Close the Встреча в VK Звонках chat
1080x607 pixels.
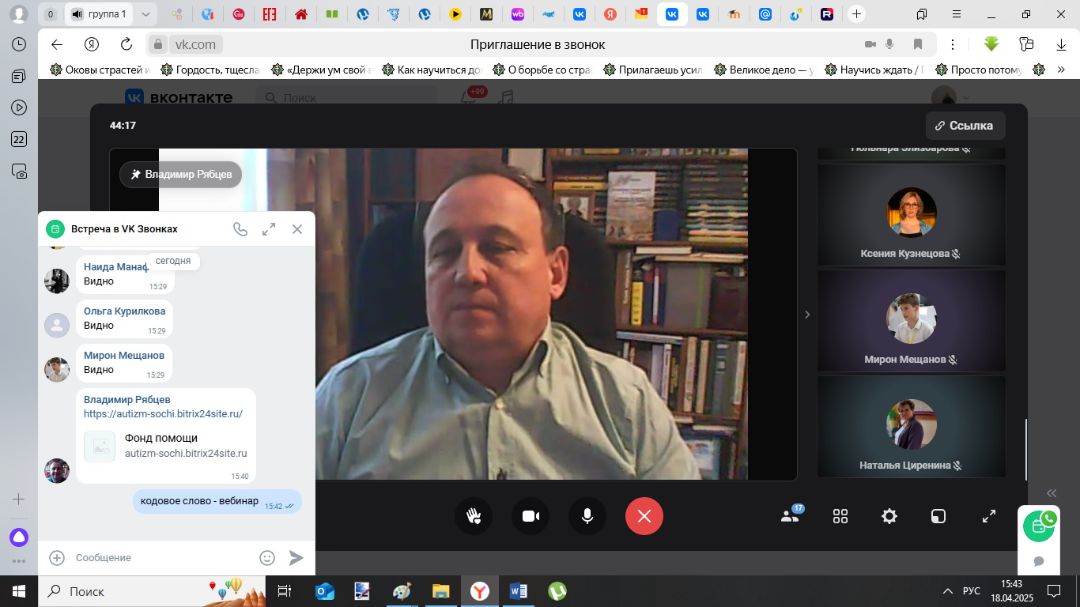(x=297, y=229)
